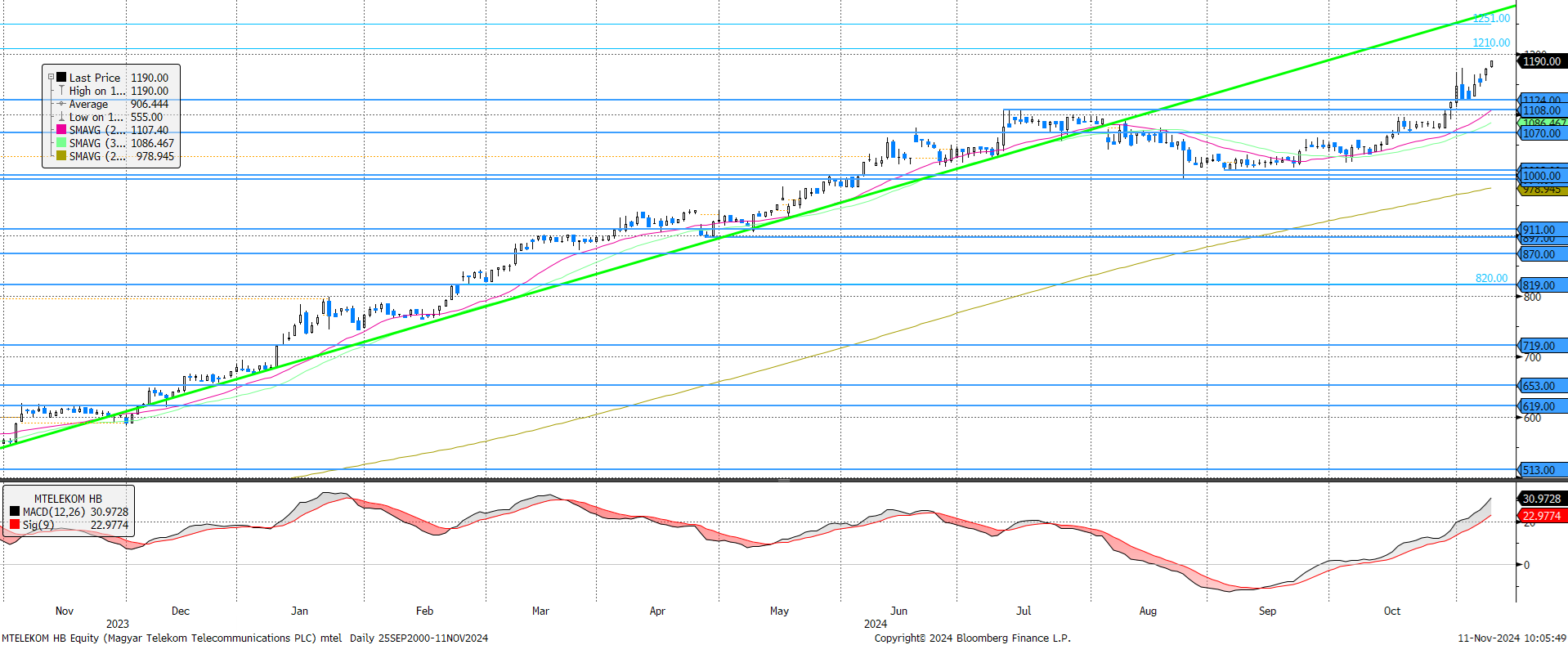Click the Mar label on time axis
The height and width of the screenshot is (645, 1568).
[540, 611]
